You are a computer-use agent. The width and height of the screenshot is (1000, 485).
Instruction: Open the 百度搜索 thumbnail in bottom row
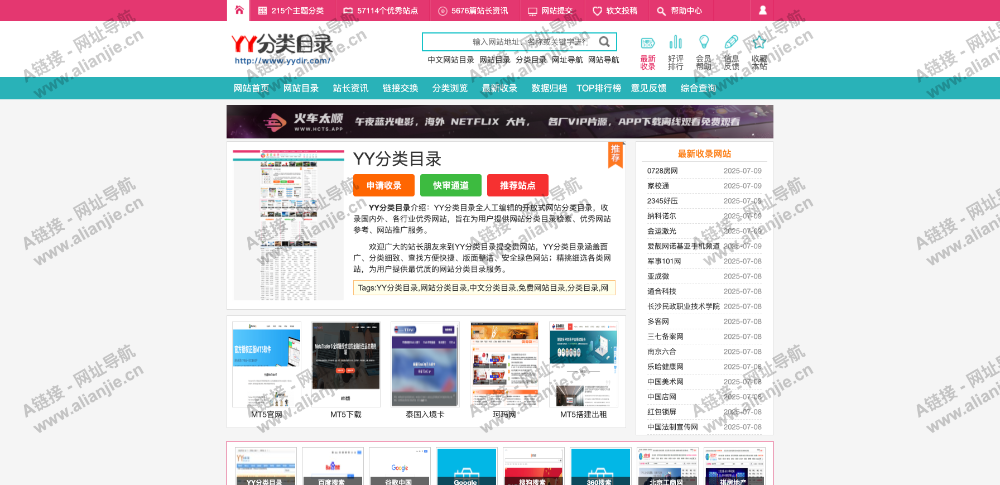(x=332, y=466)
